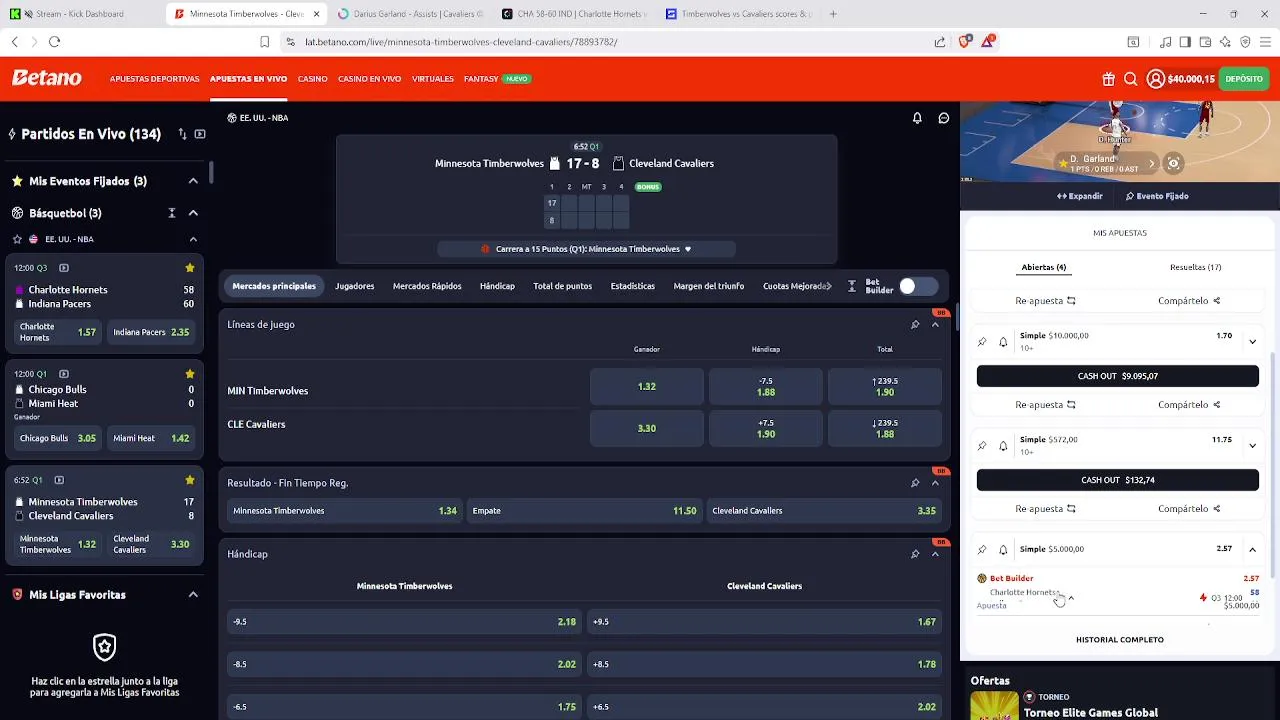Viewport: 1280px width, 720px height.
Task: Collapse the Líneas de juego market
Action: [x=936, y=325]
